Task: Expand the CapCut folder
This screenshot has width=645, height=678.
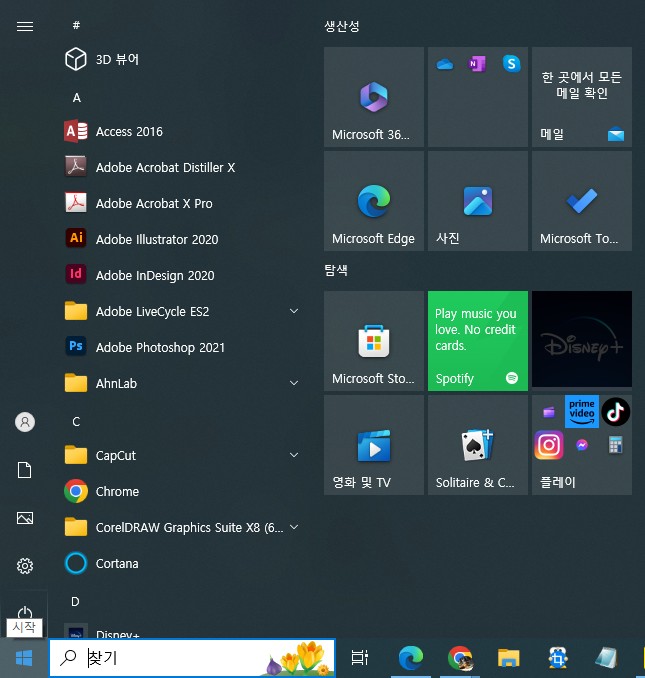Action: tap(182, 455)
